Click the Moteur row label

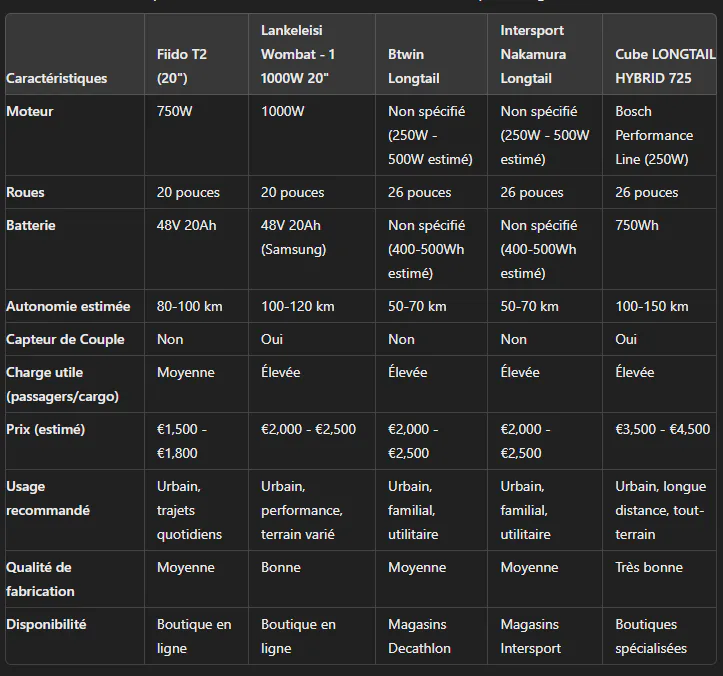[x=30, y=112]
